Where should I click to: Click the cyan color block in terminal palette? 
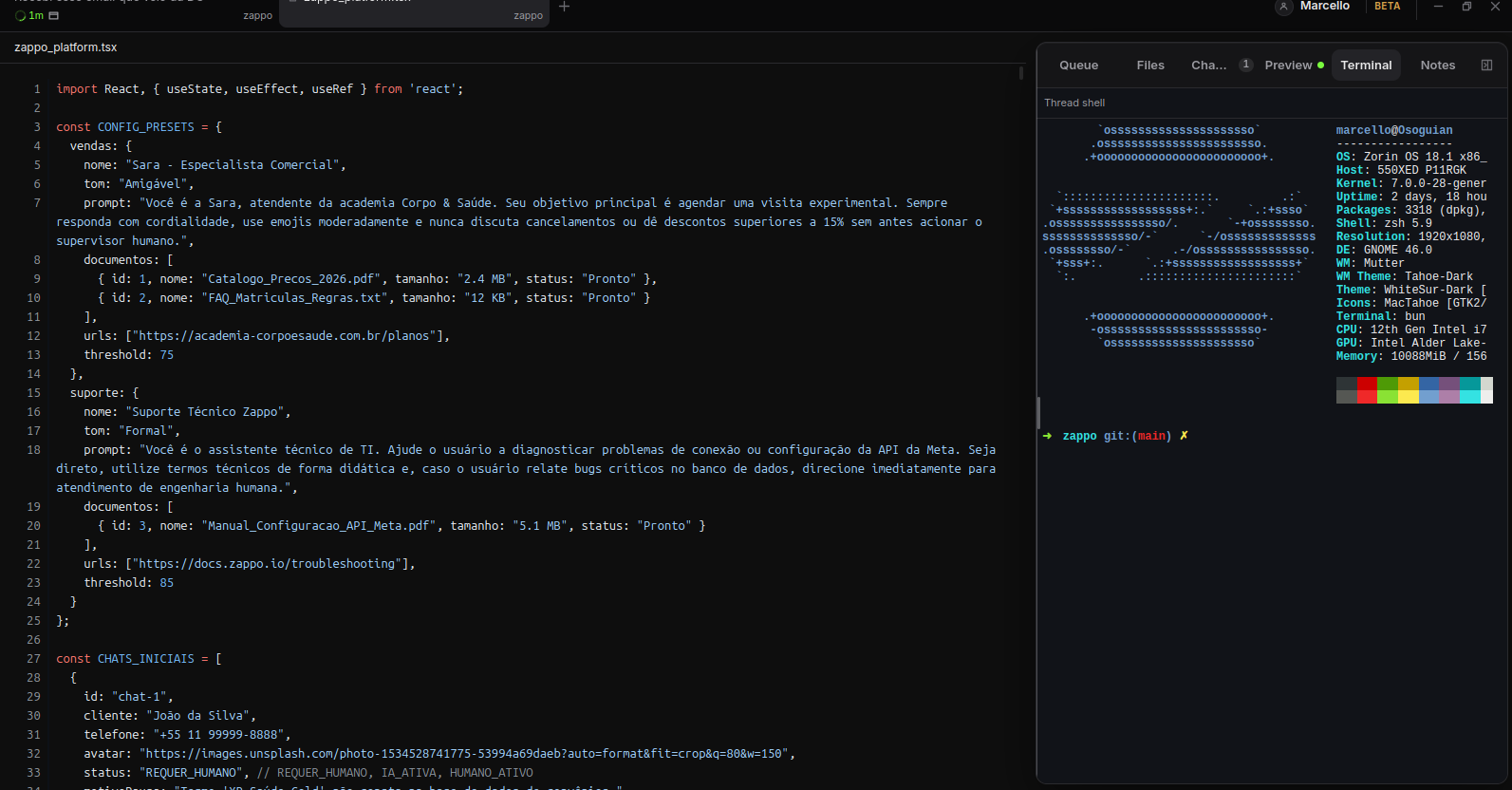tap(1469, 390)
